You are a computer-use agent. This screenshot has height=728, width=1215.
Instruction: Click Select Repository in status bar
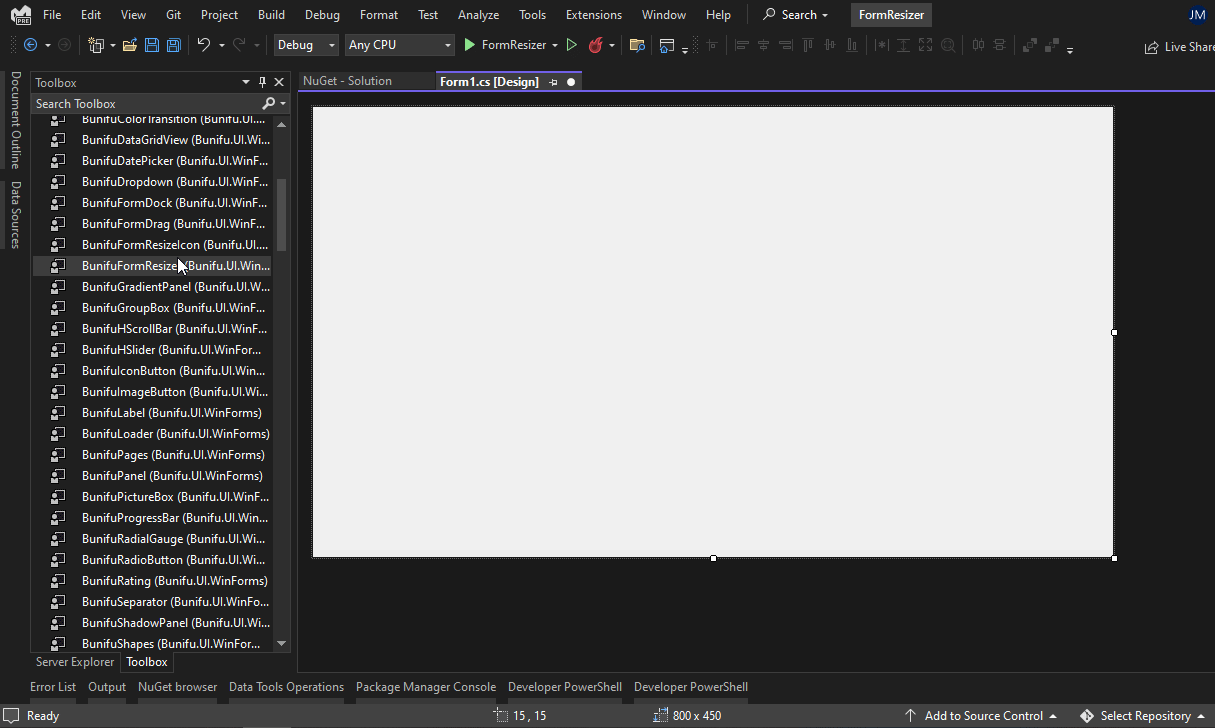click(x=1143, y=716)
